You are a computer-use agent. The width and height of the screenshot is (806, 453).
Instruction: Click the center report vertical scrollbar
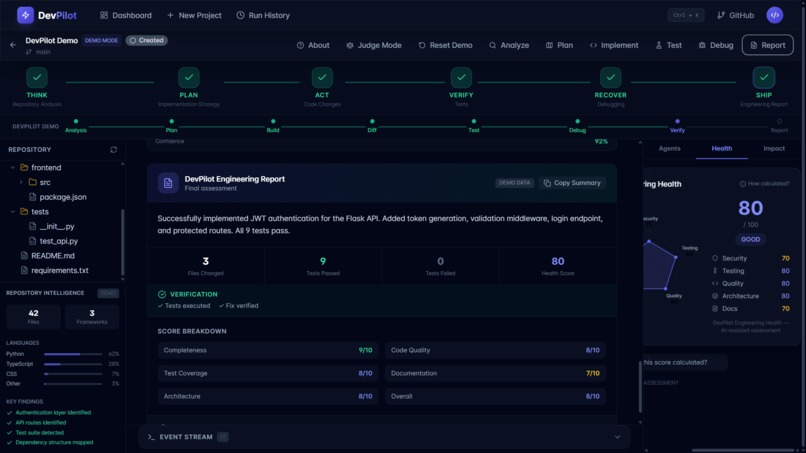tap(640, 387)
